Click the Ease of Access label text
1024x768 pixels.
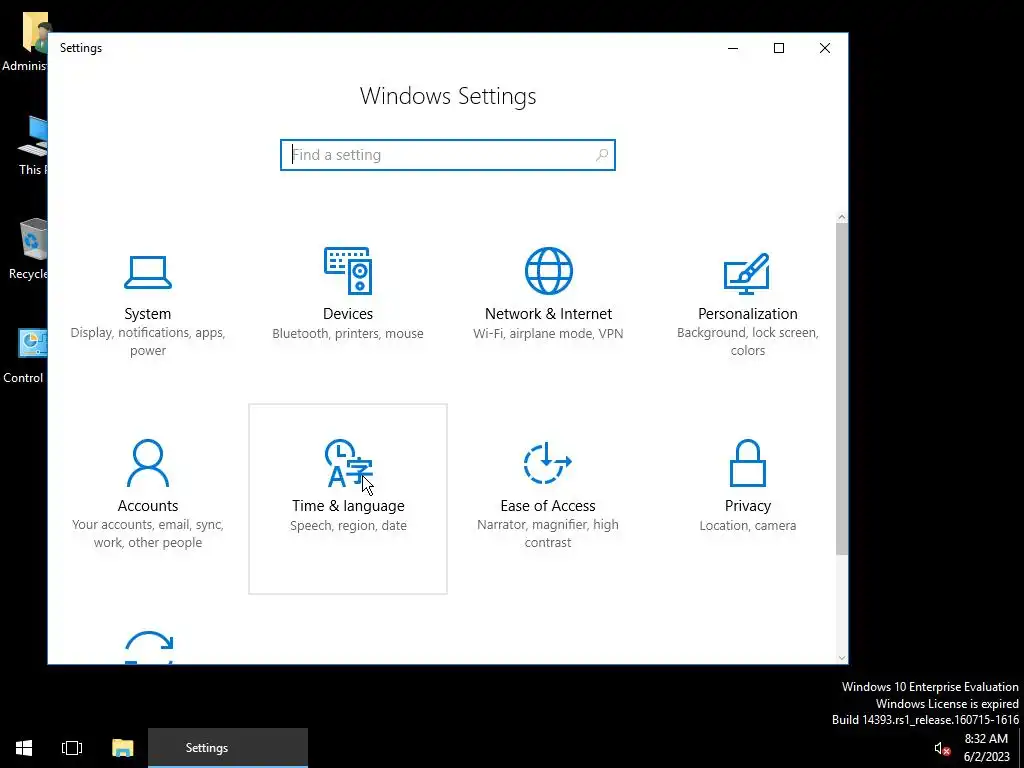click(x=548, y=505)
